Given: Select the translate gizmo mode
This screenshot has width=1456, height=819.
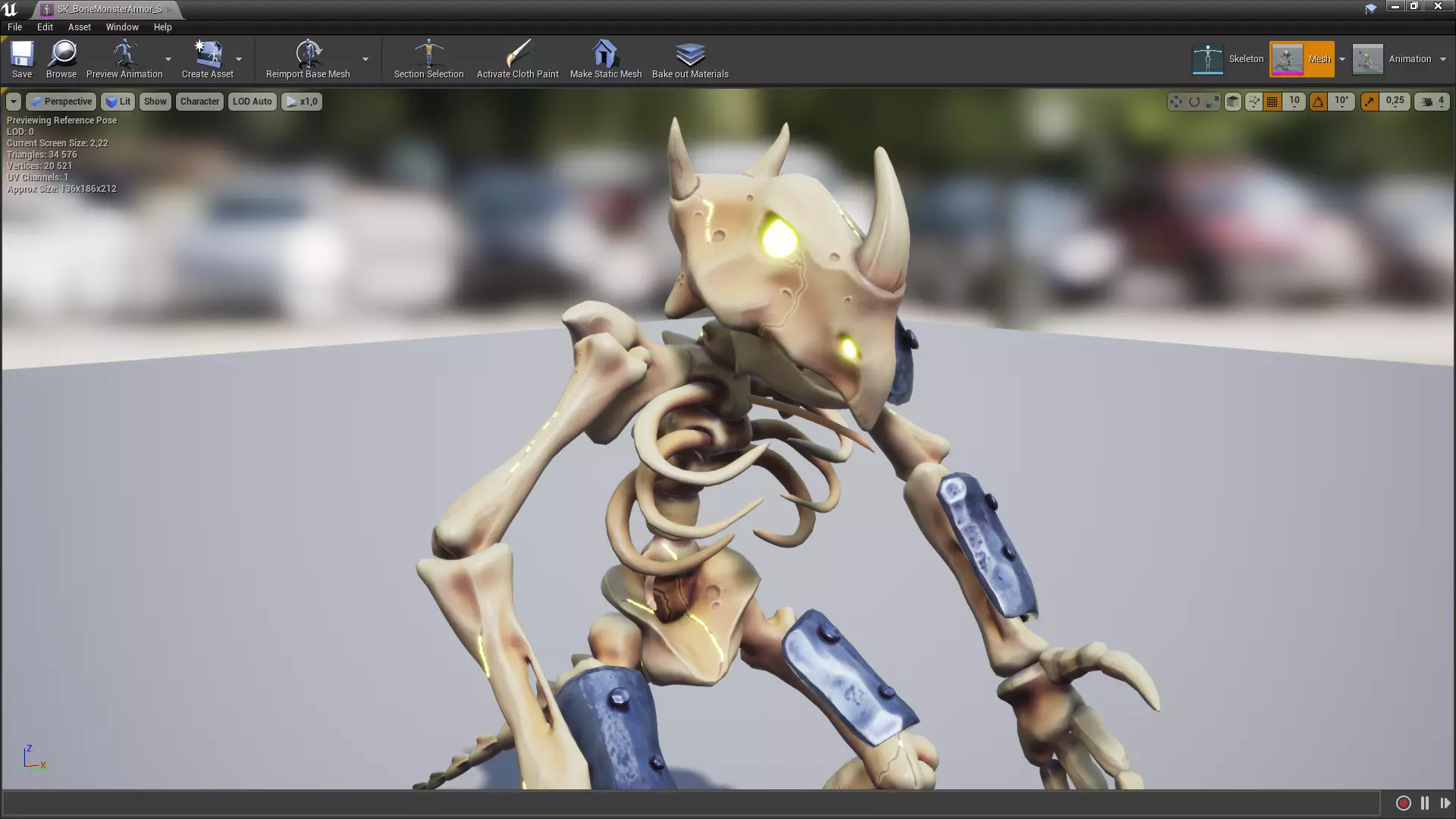Looking at the screenshot, I should coord(1175,102).
